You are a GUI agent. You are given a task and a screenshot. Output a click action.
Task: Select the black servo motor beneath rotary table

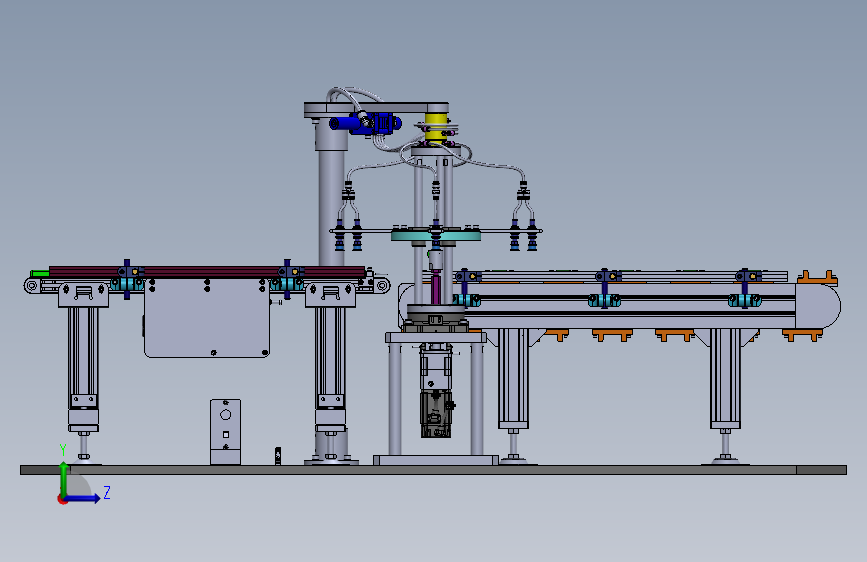click(x=436, y=413)
